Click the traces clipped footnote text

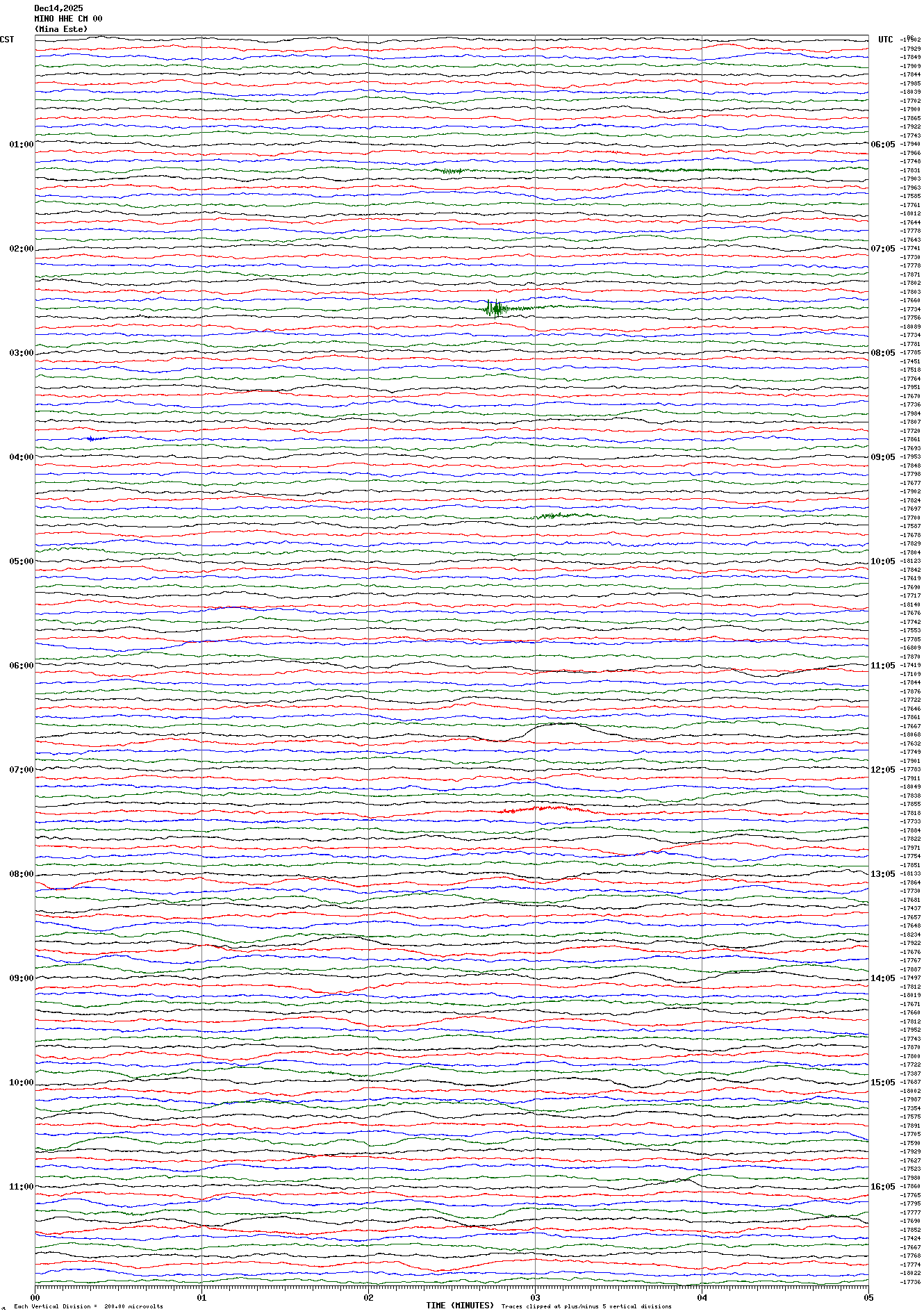pos(586,1306)
